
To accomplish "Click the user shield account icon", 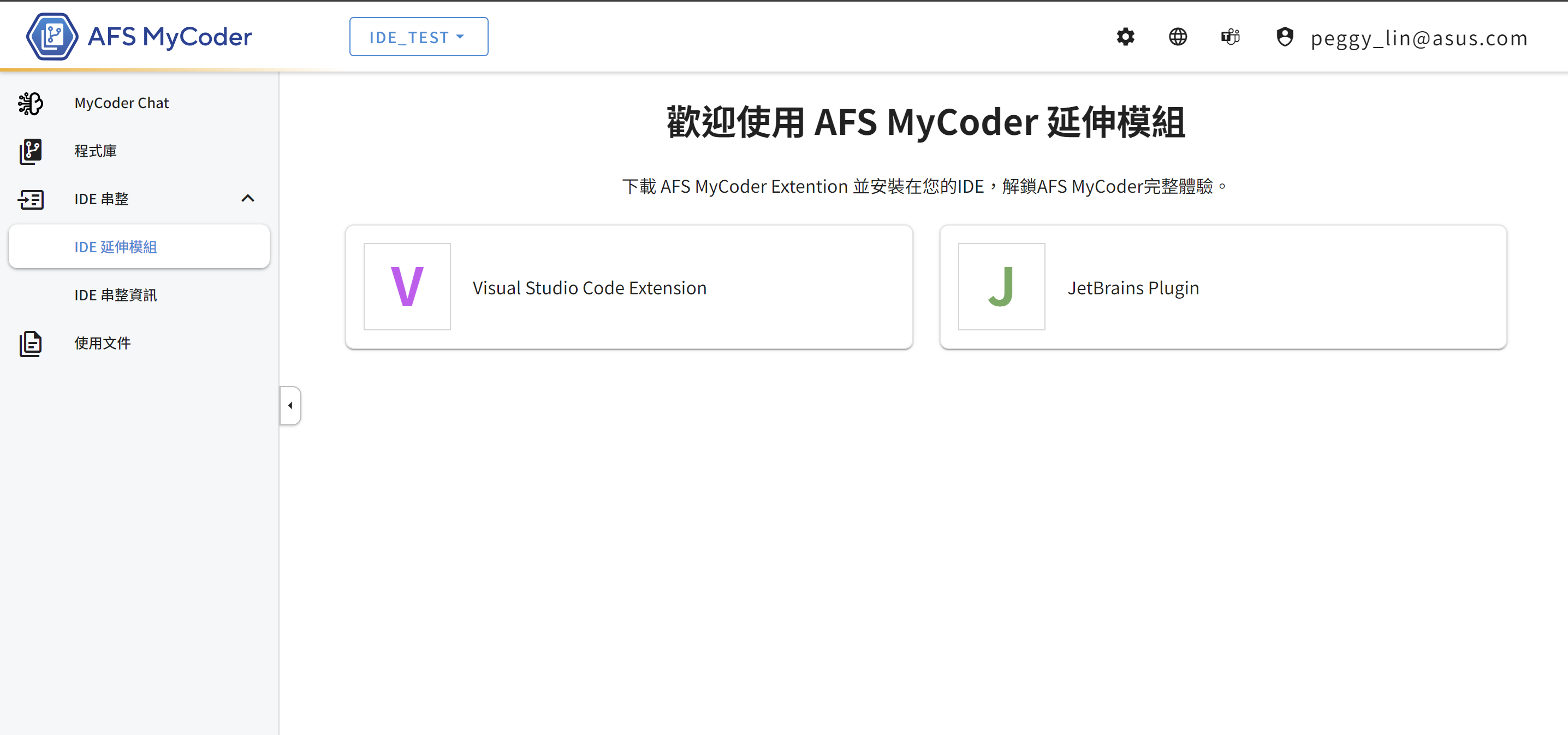I will [x=1284, y=37].
